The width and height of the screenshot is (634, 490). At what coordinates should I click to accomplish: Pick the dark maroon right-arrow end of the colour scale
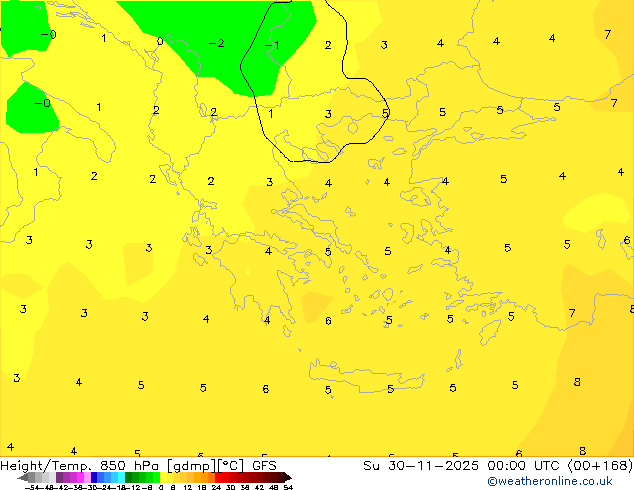pos(288,478)
